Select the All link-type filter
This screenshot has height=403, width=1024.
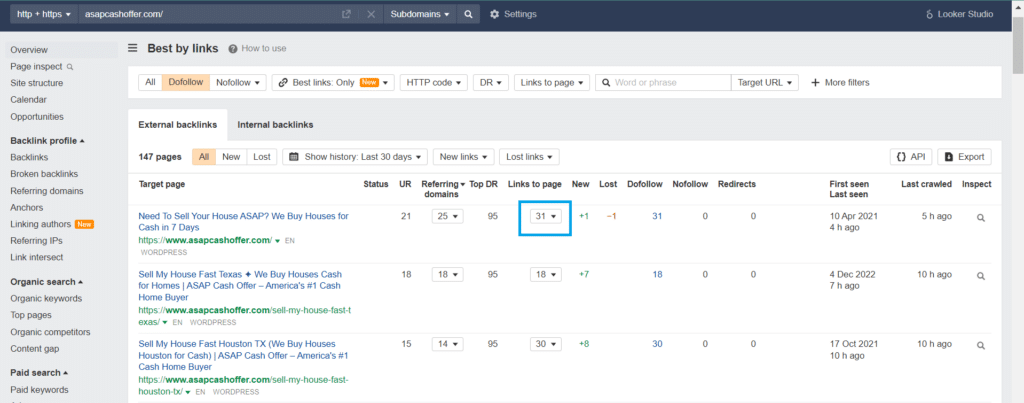[x=150, y=82]
